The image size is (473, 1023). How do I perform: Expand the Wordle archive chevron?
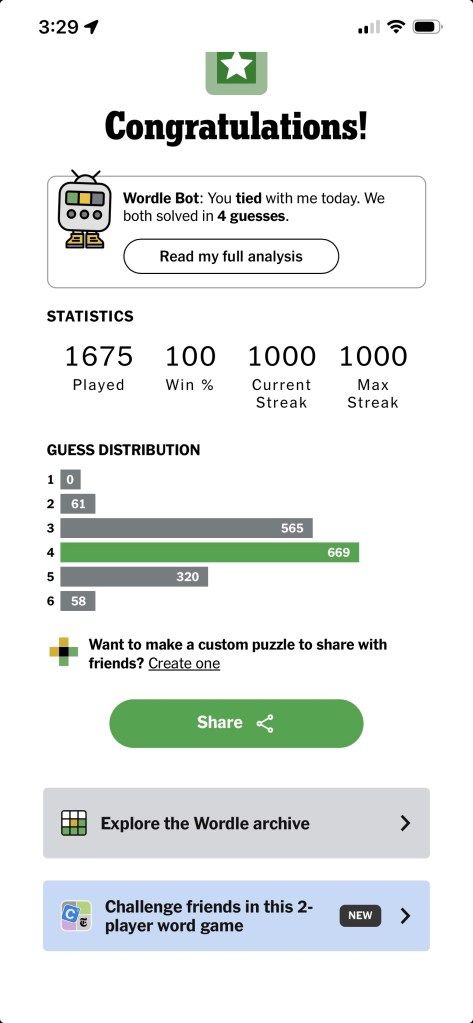pos(405,823)
